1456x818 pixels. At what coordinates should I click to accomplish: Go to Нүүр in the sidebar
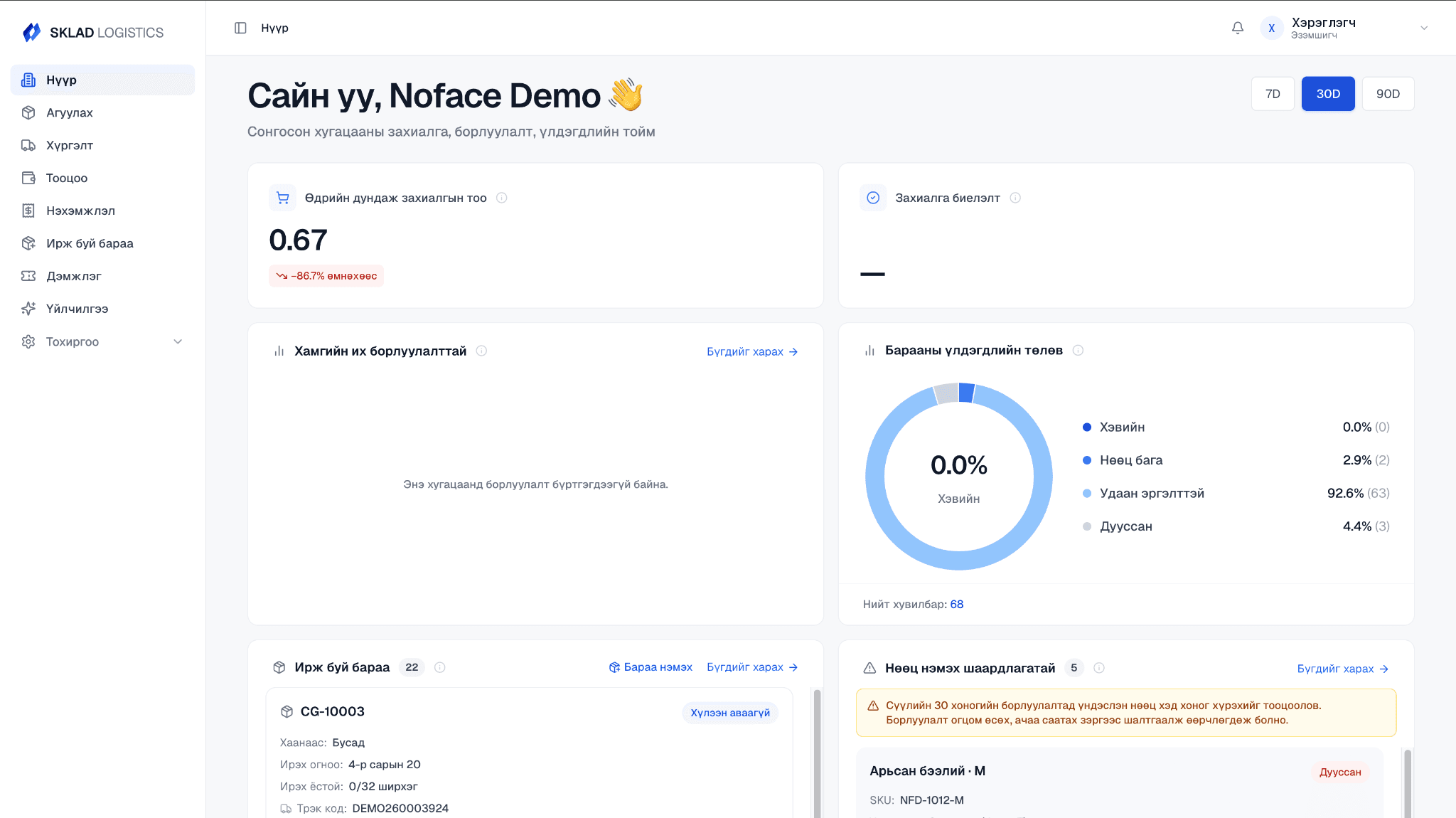tap(102, 80)
